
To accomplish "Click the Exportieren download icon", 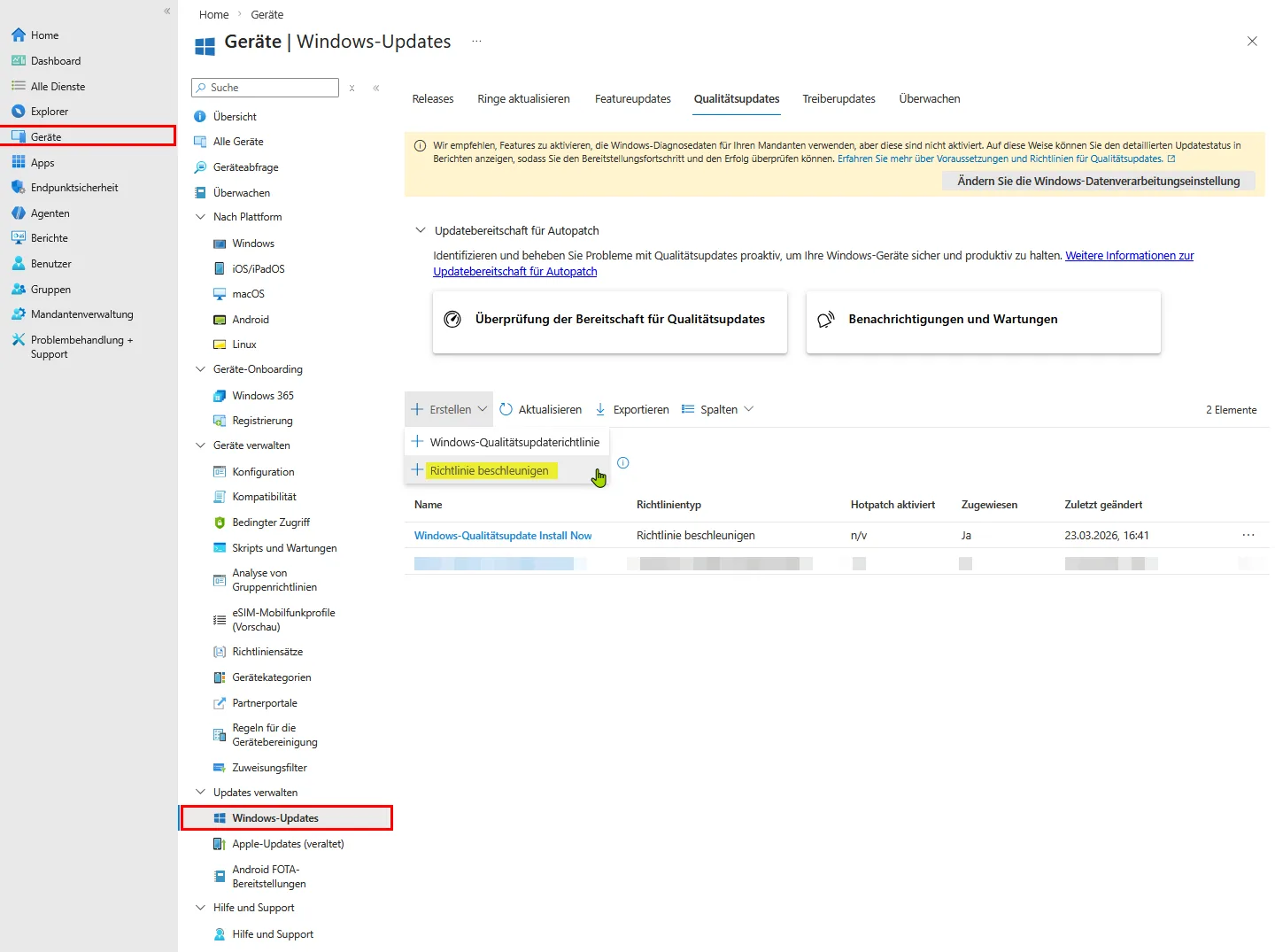I will pyautogui.click(x=600, y=409).
